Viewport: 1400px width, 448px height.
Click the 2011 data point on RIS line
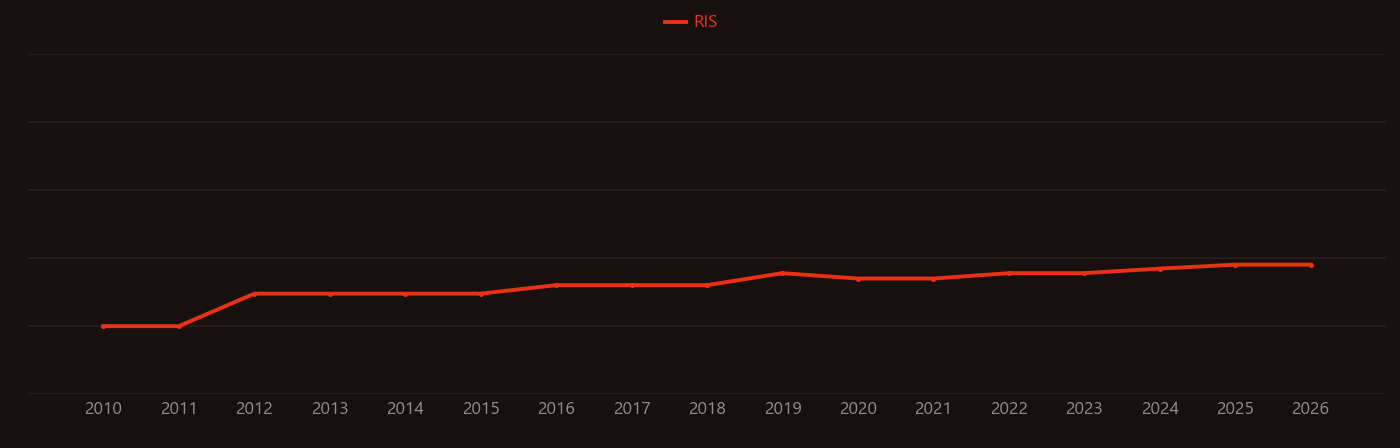click(x=179, y=326)
